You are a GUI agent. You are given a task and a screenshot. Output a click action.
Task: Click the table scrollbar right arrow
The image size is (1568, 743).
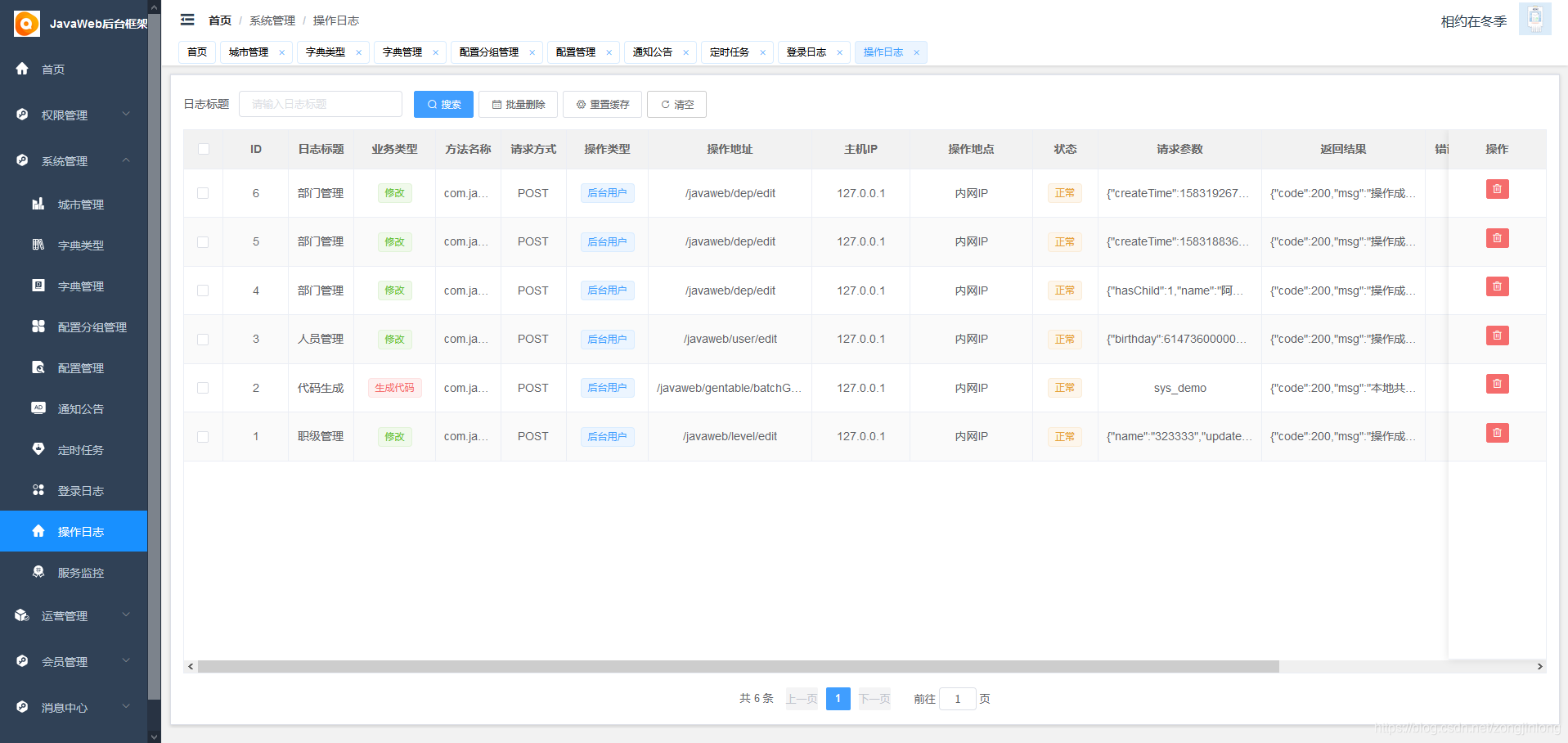pyautogui.click(x=1539, y=667)
